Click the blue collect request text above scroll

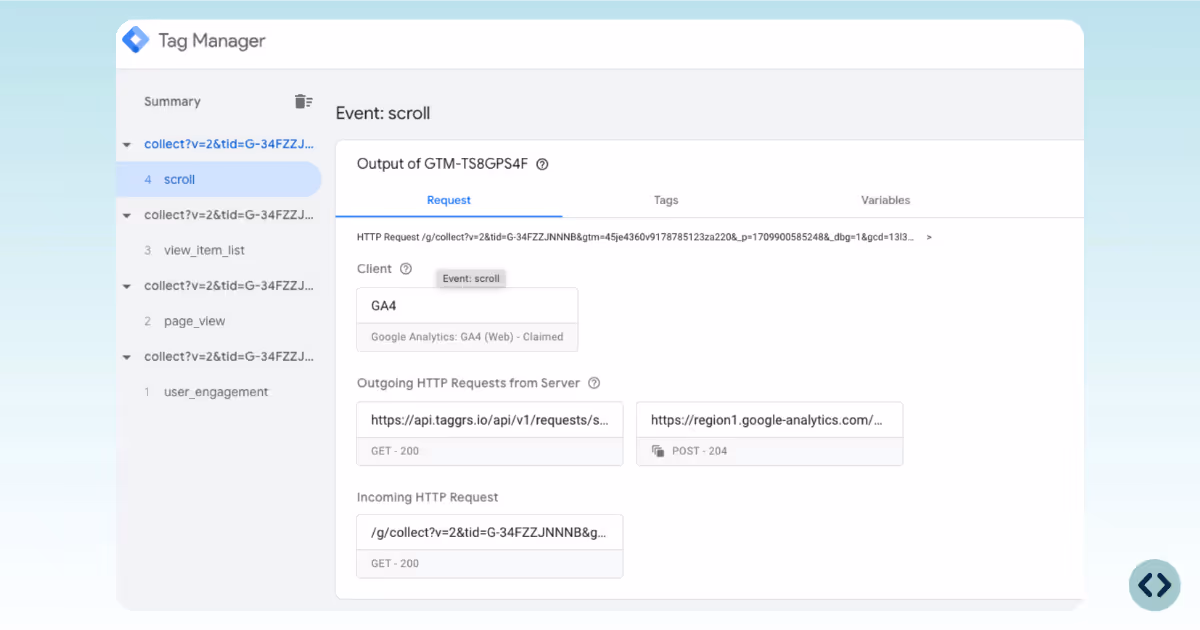pos(230,144)
